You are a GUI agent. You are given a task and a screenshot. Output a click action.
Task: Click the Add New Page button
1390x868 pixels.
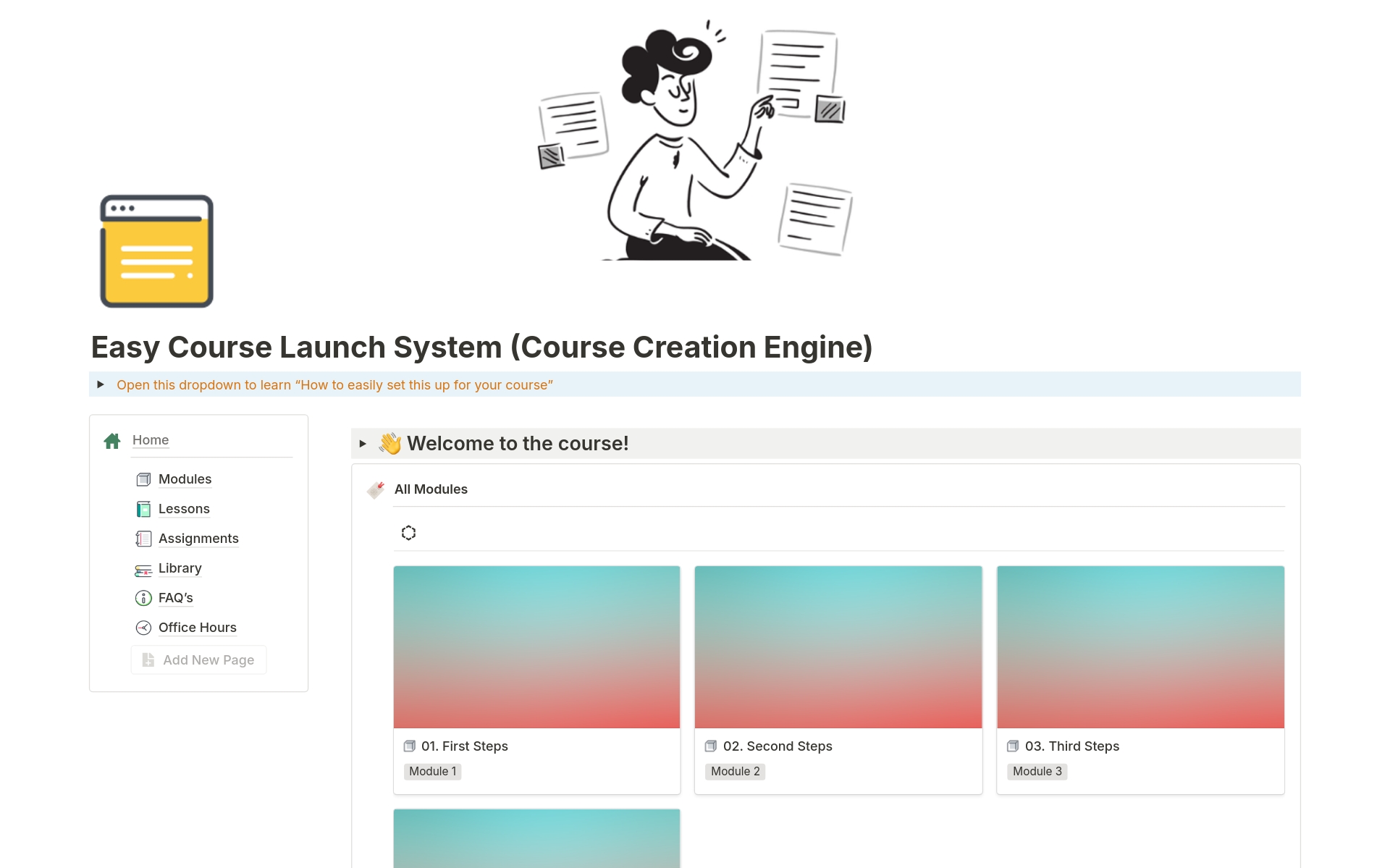tap(198, 660)
